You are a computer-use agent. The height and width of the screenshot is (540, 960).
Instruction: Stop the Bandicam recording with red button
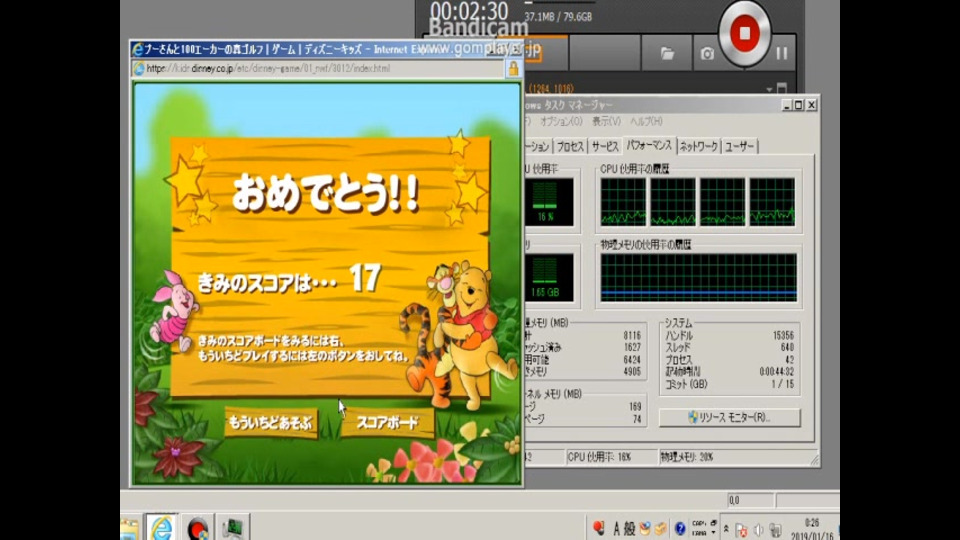744,33
